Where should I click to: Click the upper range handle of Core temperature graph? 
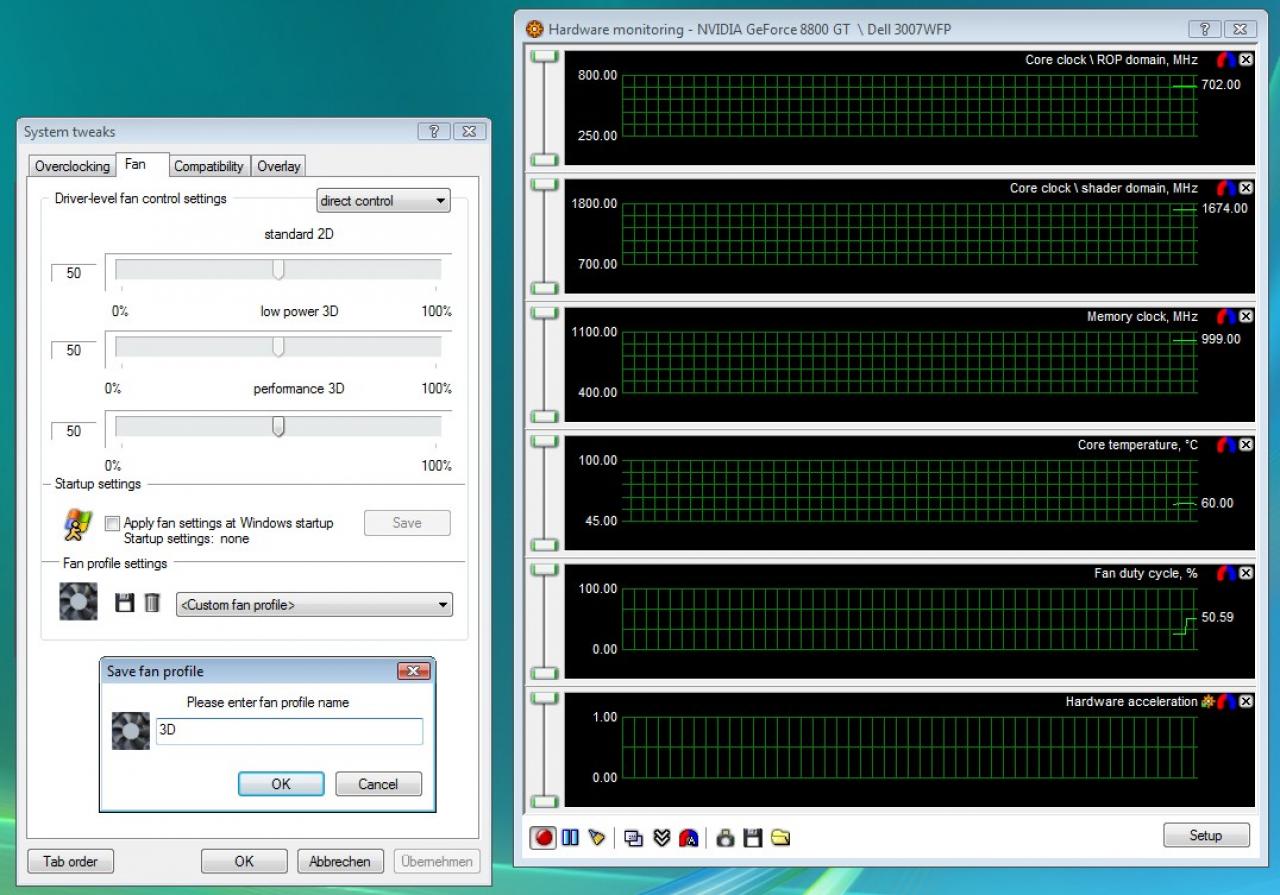544,442
